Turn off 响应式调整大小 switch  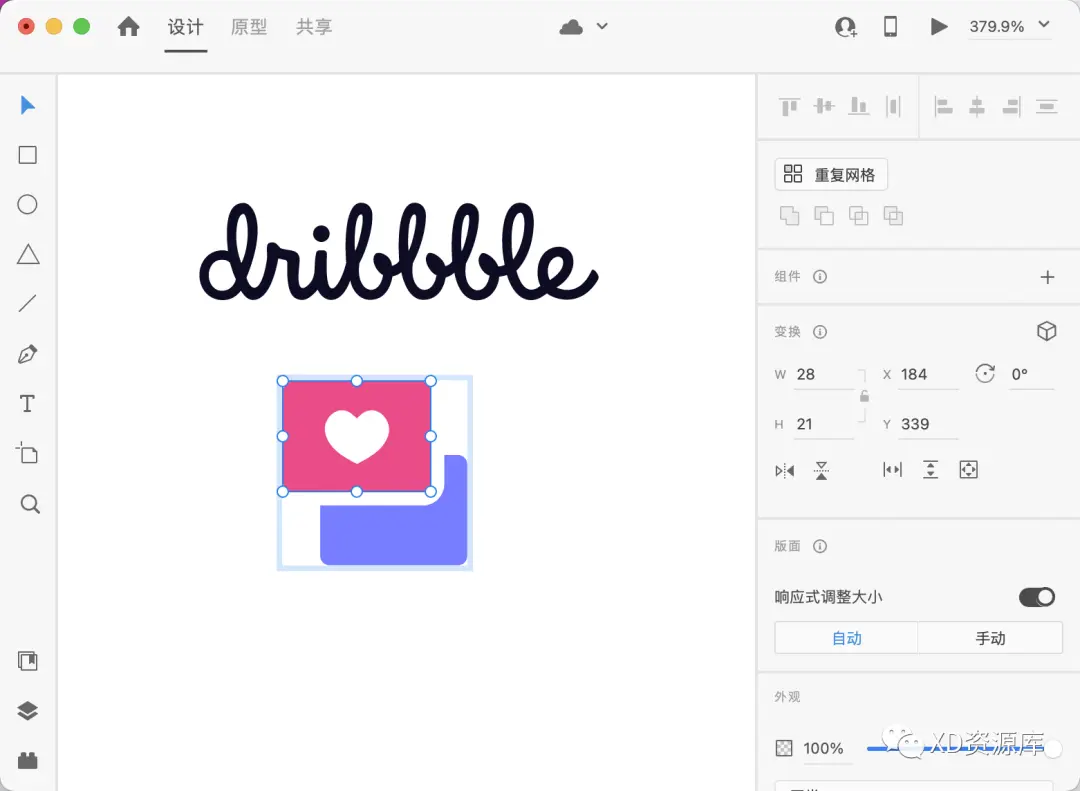tap(1037, 597)
